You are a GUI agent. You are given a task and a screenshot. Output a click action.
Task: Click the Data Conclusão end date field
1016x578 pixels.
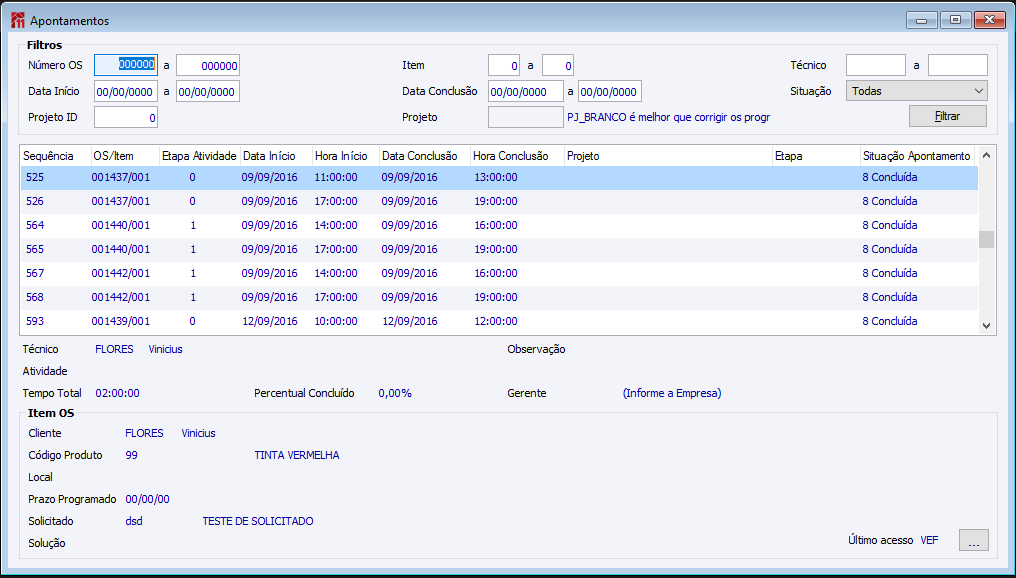pos(609,91)
